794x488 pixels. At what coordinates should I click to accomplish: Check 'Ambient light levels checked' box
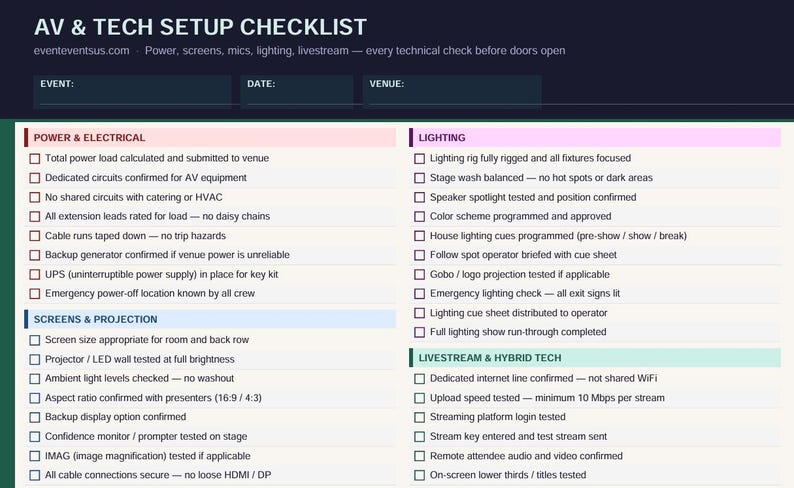click(34, 379)
